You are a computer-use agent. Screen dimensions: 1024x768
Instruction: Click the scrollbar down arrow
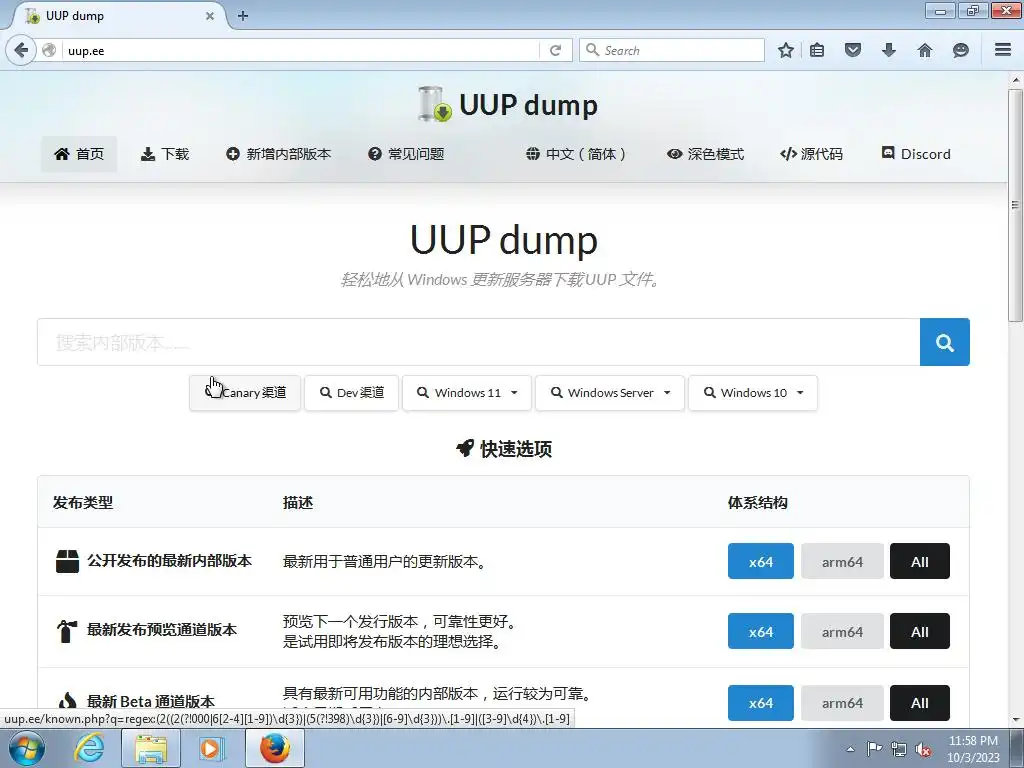[1015, 720]
